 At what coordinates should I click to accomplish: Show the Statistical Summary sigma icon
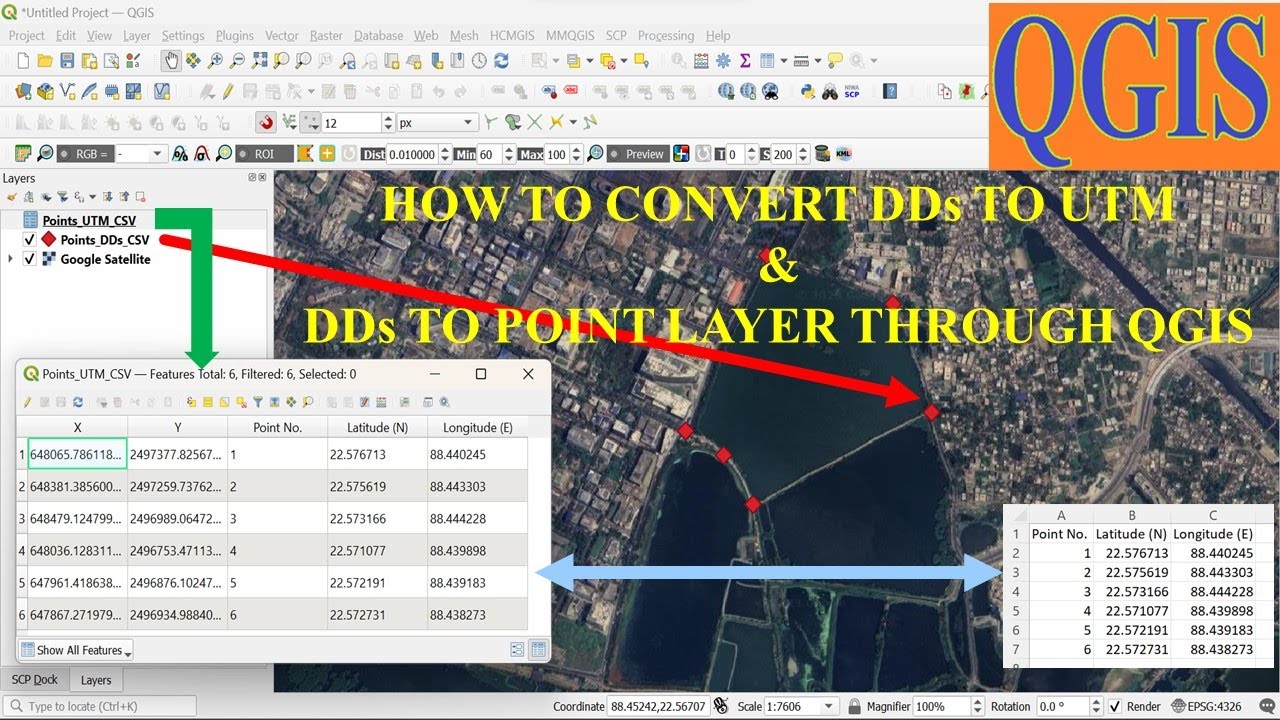point(745,61)
